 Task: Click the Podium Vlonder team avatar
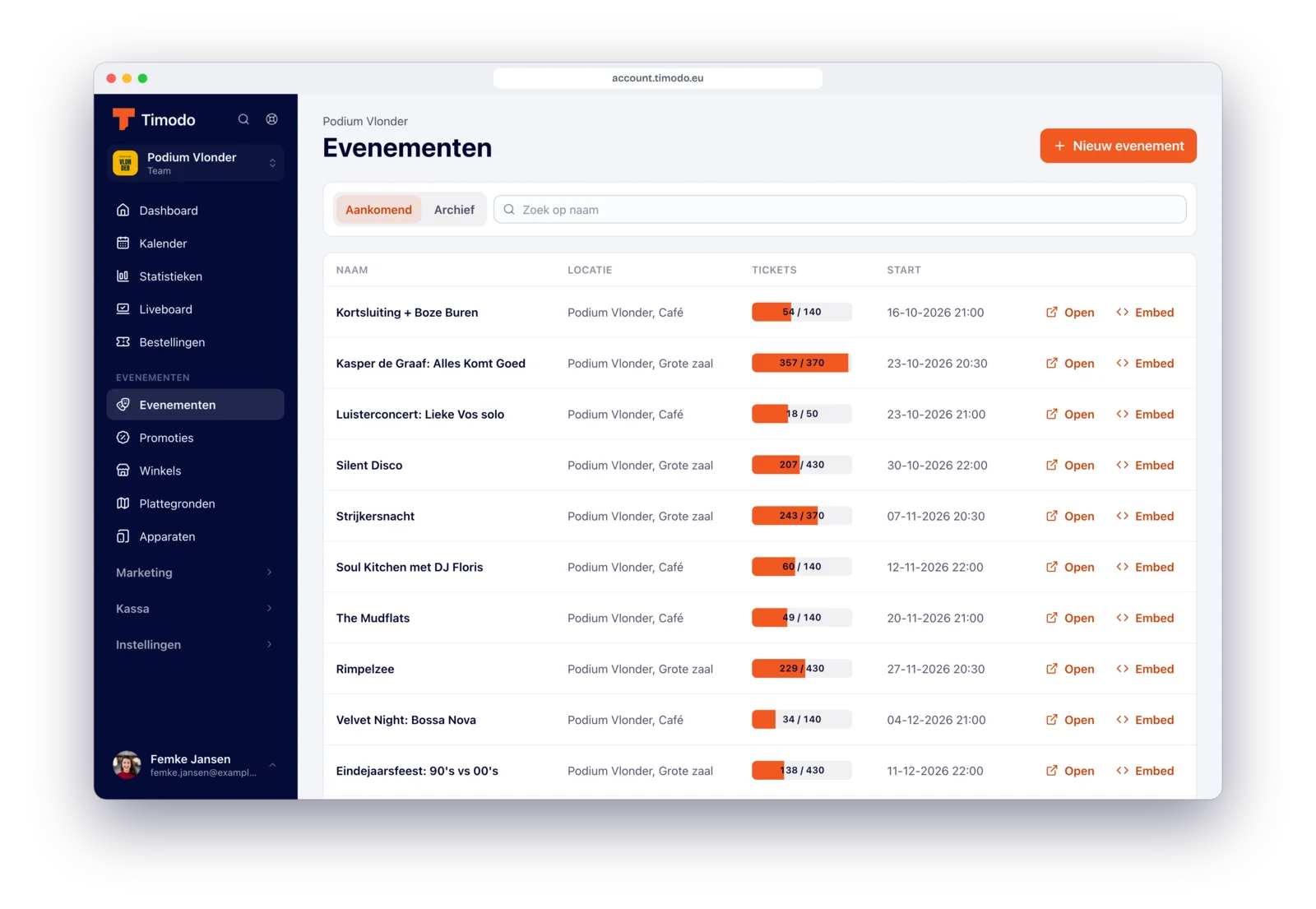(x=125, y=163)
